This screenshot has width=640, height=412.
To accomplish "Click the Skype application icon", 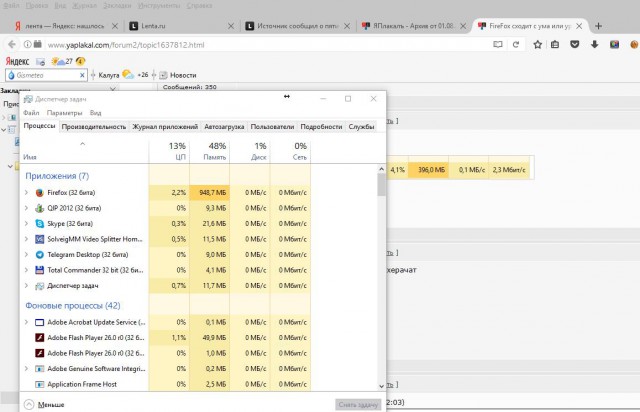I will (39, 224).
